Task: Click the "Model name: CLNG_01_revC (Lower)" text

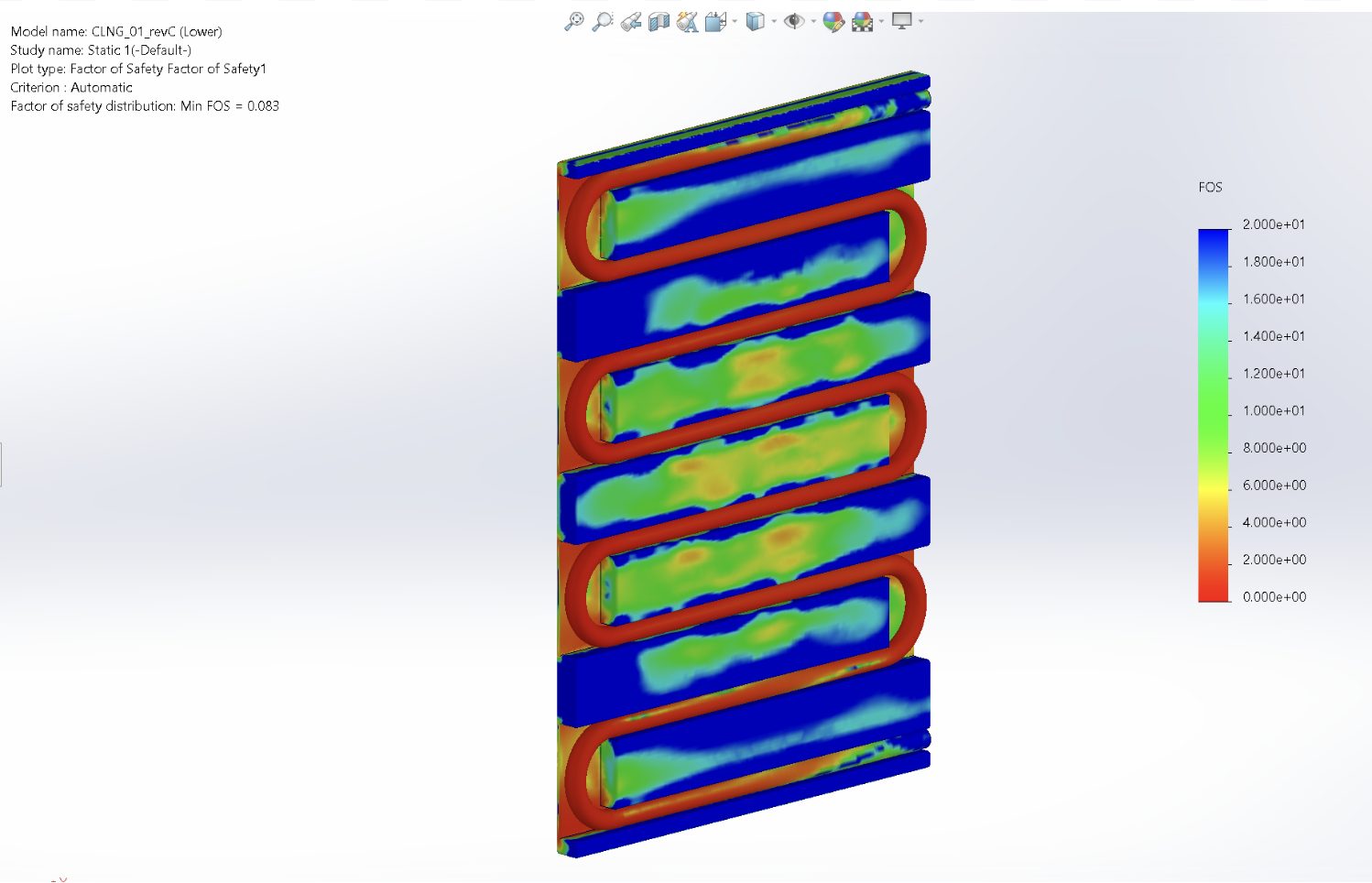Action: [x=116, y=31]
